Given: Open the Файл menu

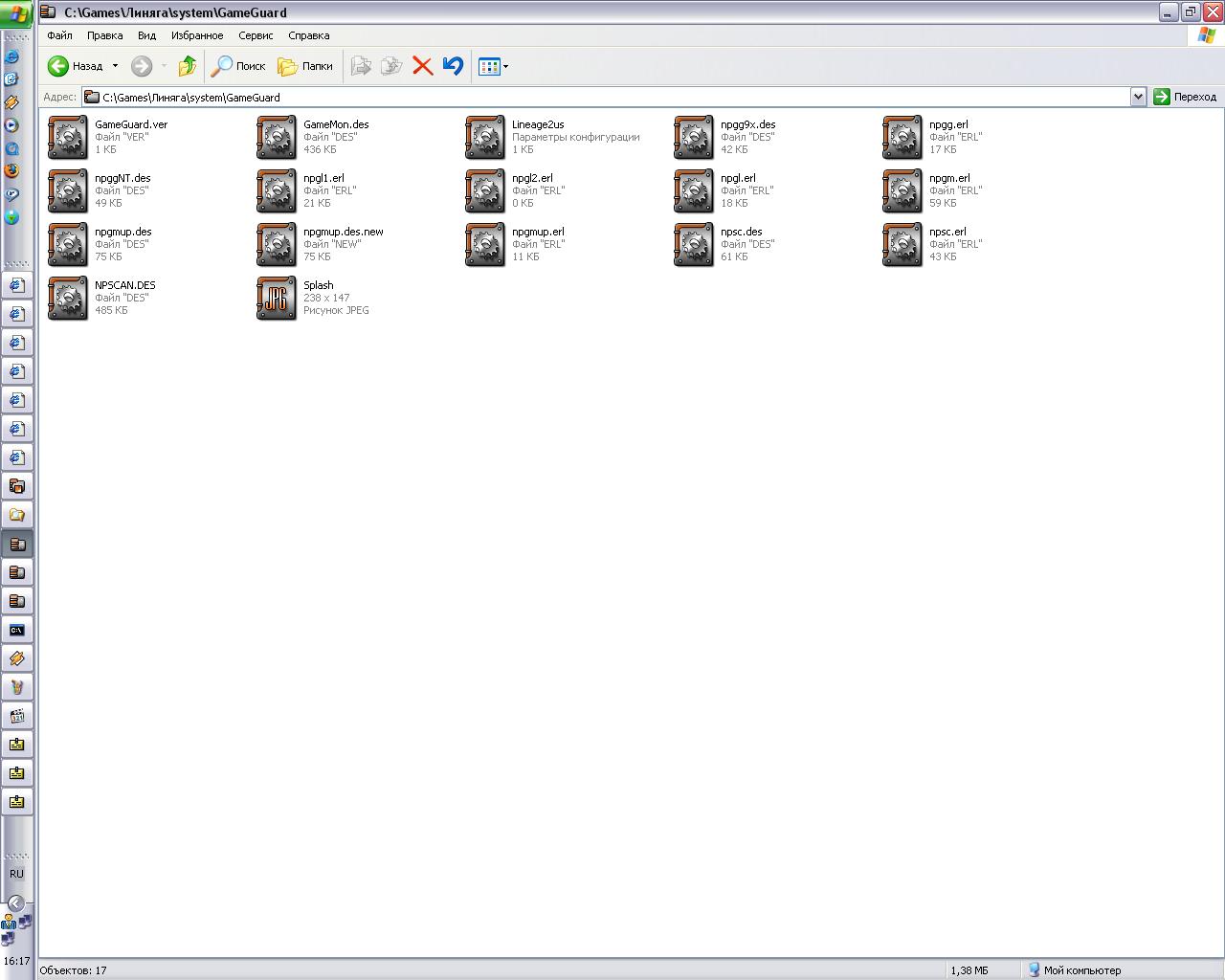Looking at the screenshot, I should [x=59, y=35].
